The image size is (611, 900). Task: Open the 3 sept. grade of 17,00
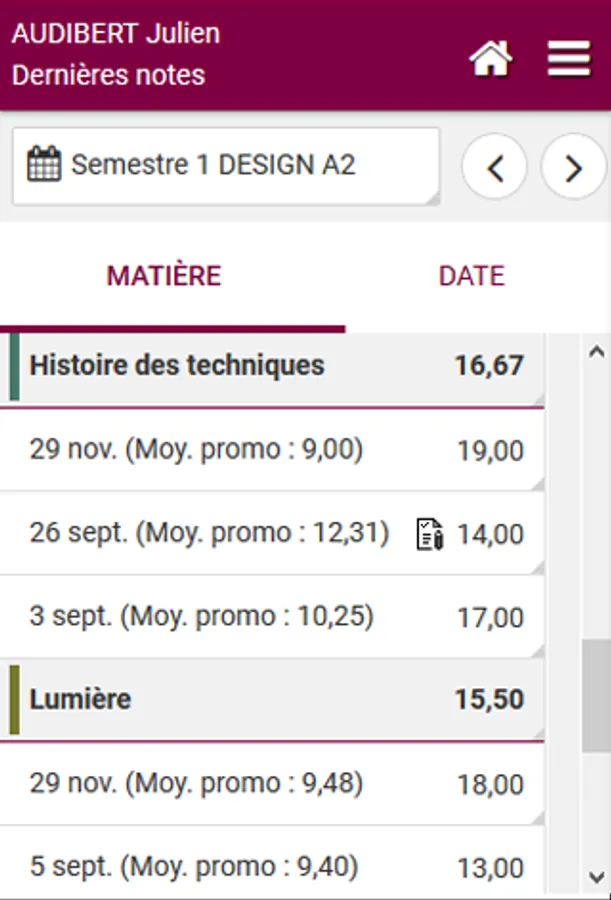pyautogui.click(x=270, y=617)
